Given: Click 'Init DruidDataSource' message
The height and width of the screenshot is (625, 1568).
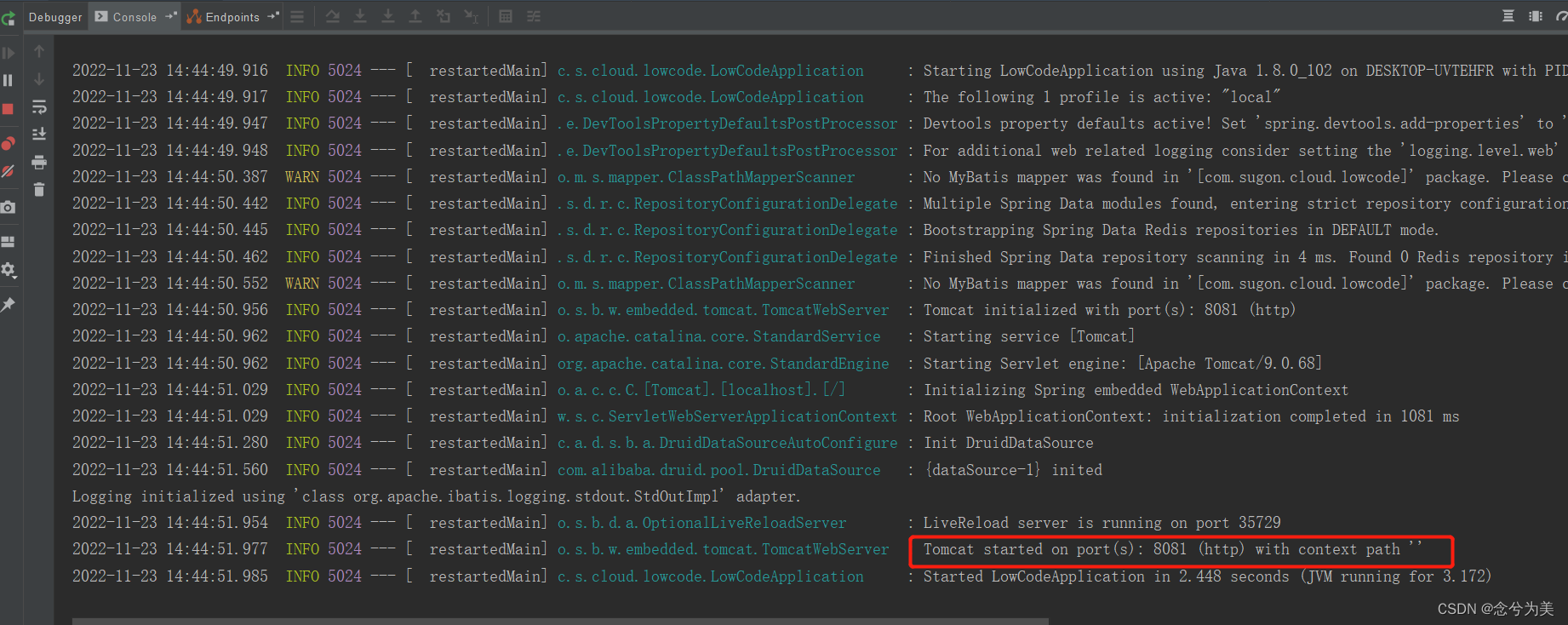Looking at the screenshot, I should [x=1009, y=443].
